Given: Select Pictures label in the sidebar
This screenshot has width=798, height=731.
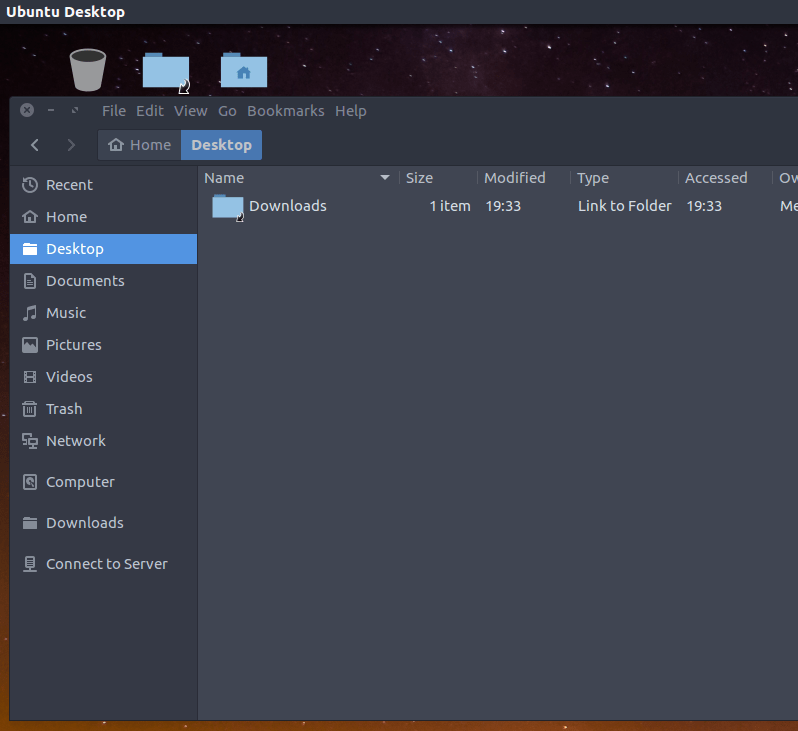Looking at the screenshot, I should pyautogui.click(x=74, y=345).
